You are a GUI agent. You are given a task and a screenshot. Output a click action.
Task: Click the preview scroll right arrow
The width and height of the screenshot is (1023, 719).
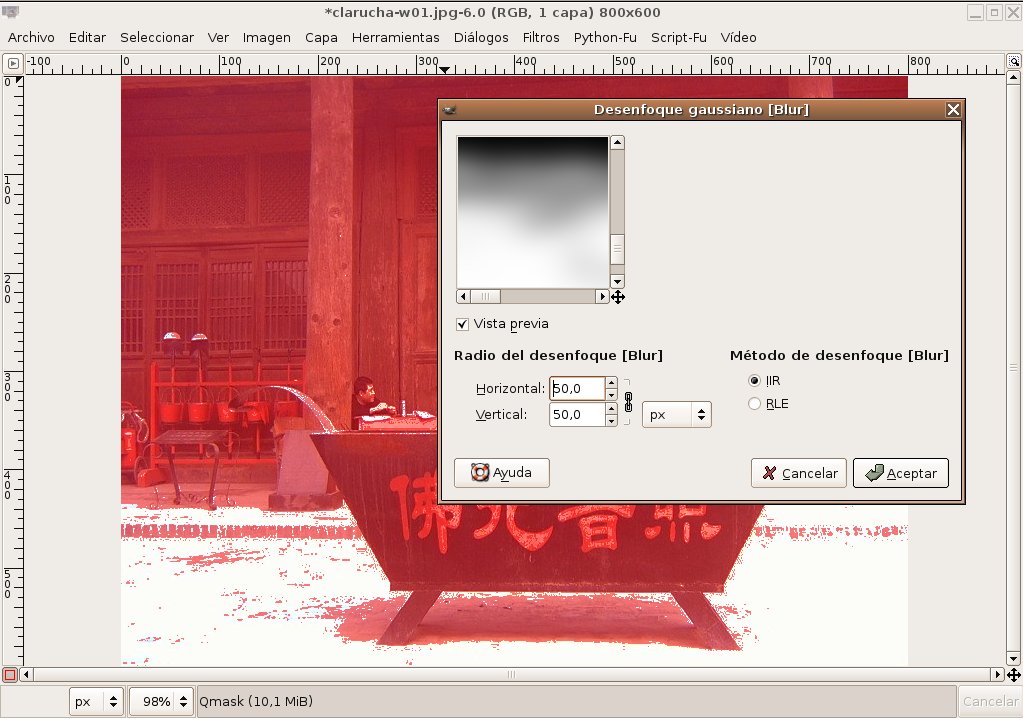[602, 296]
